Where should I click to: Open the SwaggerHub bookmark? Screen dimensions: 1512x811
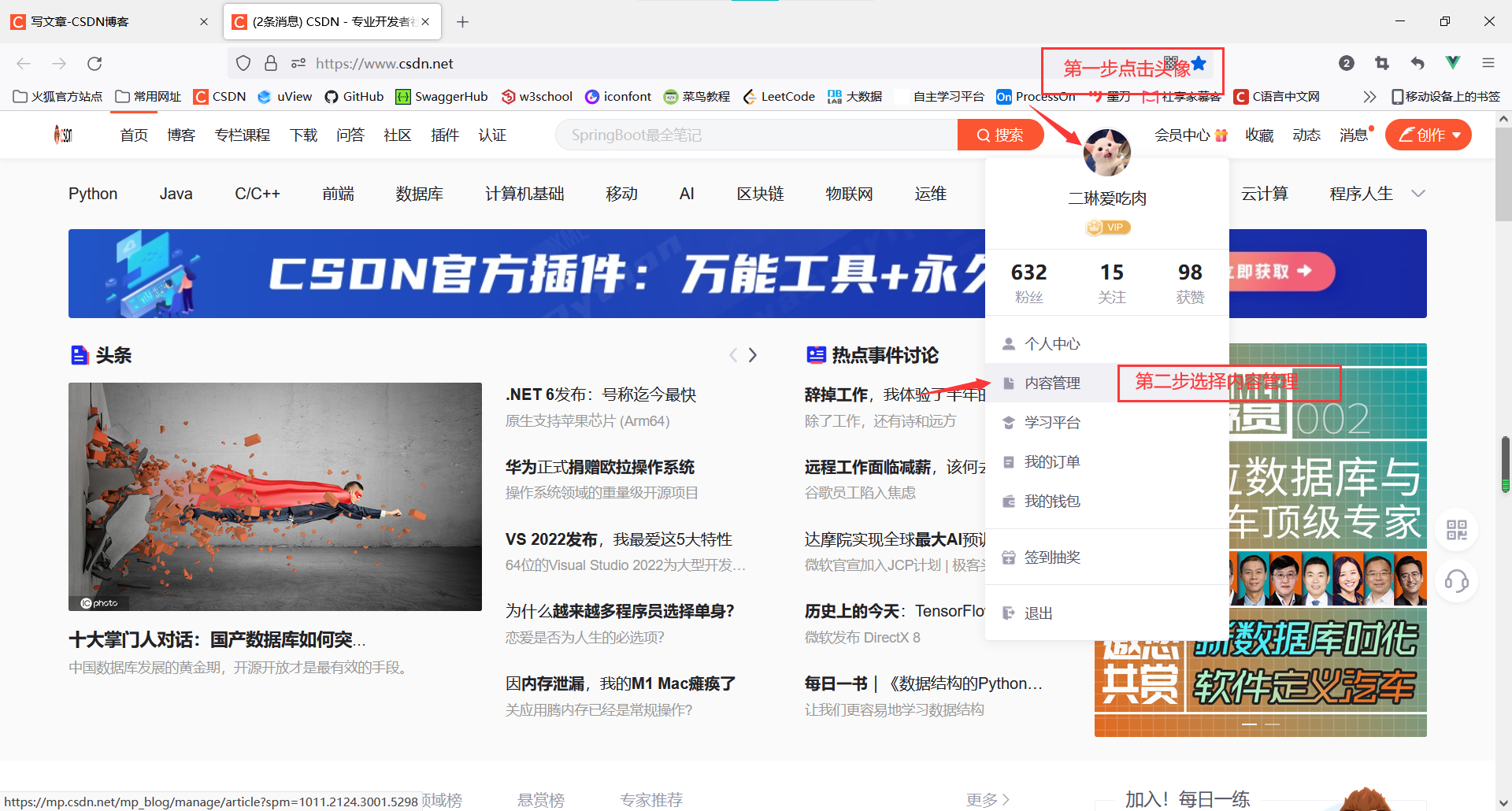442,96
